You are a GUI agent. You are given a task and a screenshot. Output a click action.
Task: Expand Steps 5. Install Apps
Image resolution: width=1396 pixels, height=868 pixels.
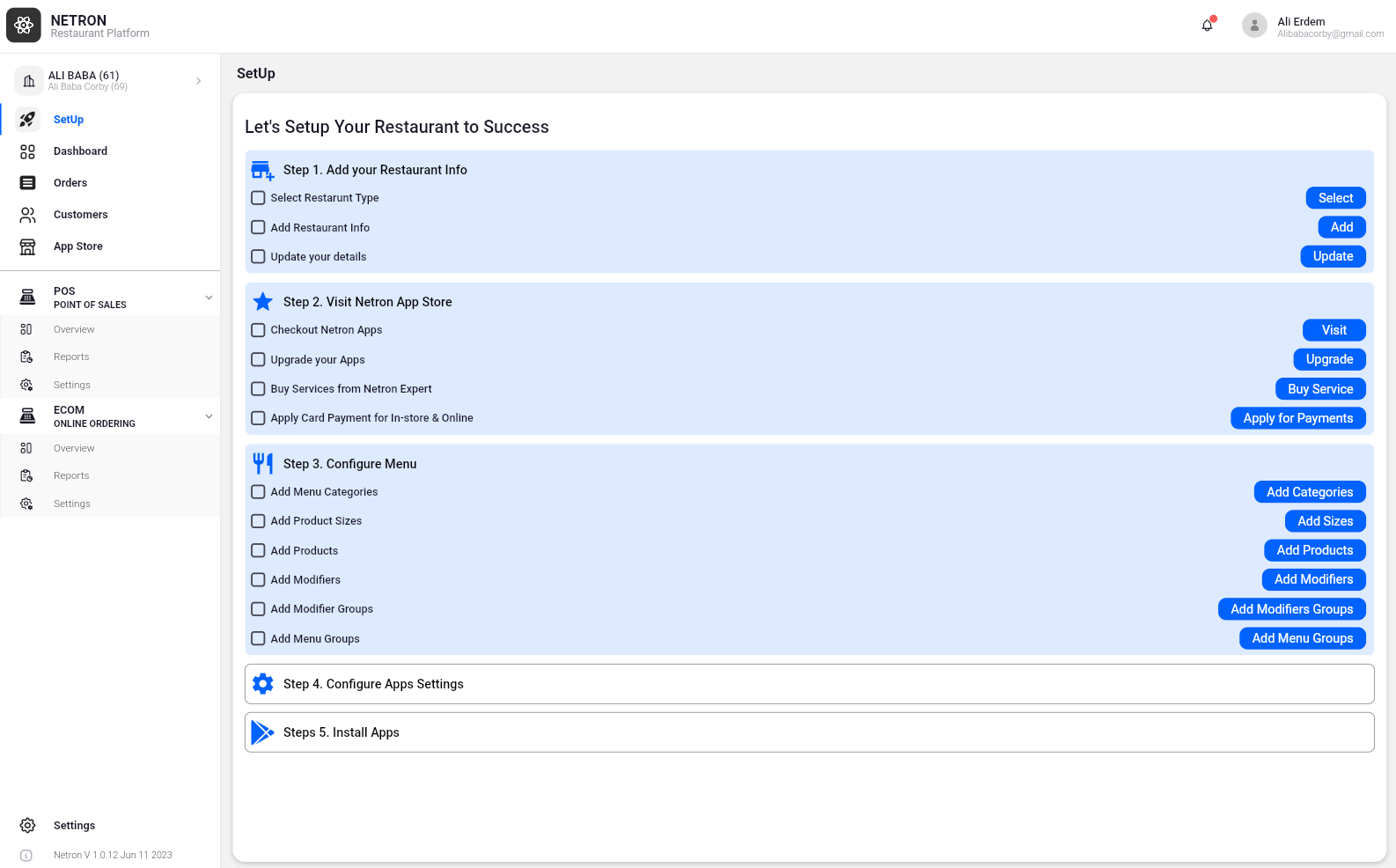pos(809,732)
